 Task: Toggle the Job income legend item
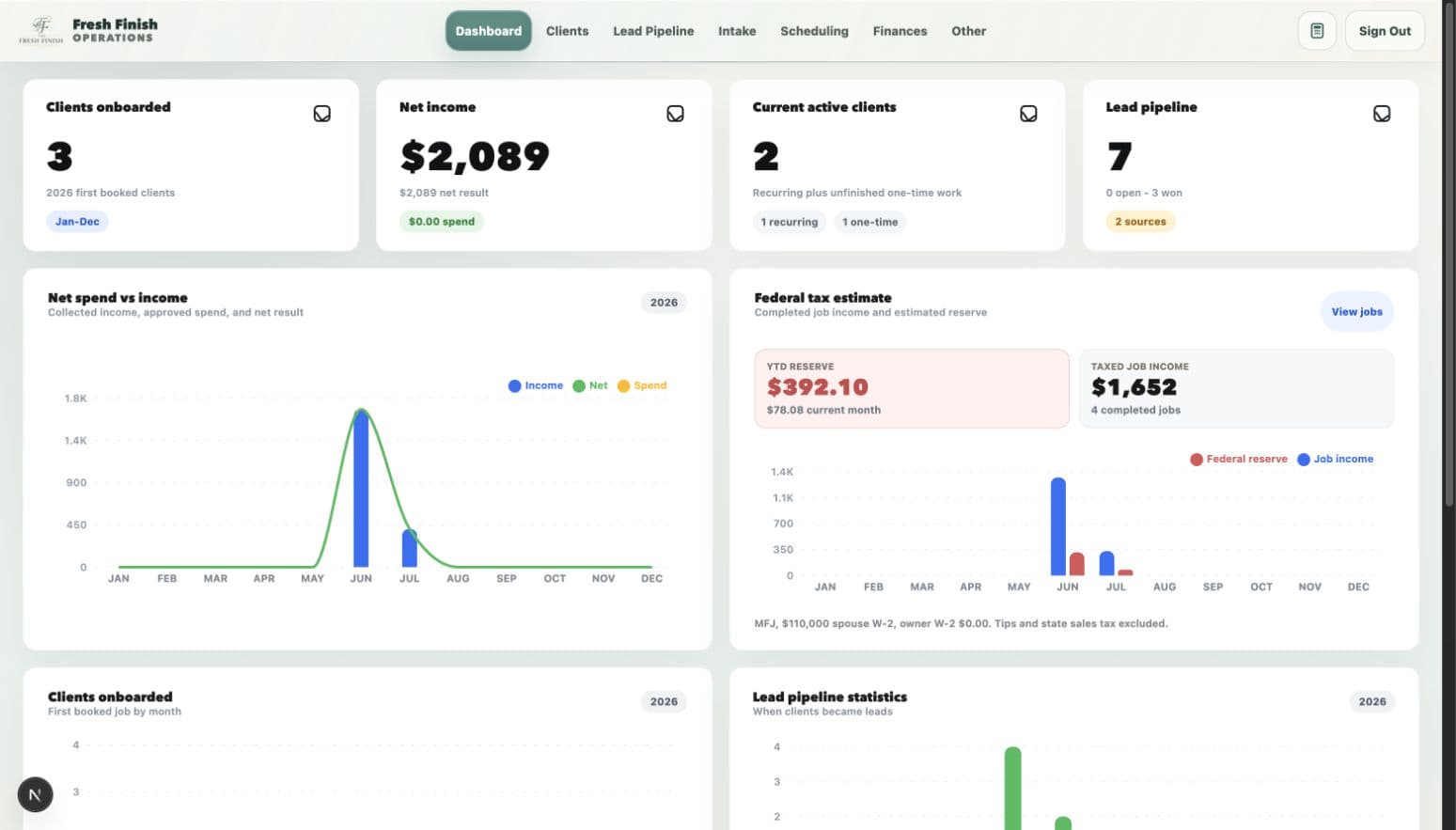[1336, 459]
